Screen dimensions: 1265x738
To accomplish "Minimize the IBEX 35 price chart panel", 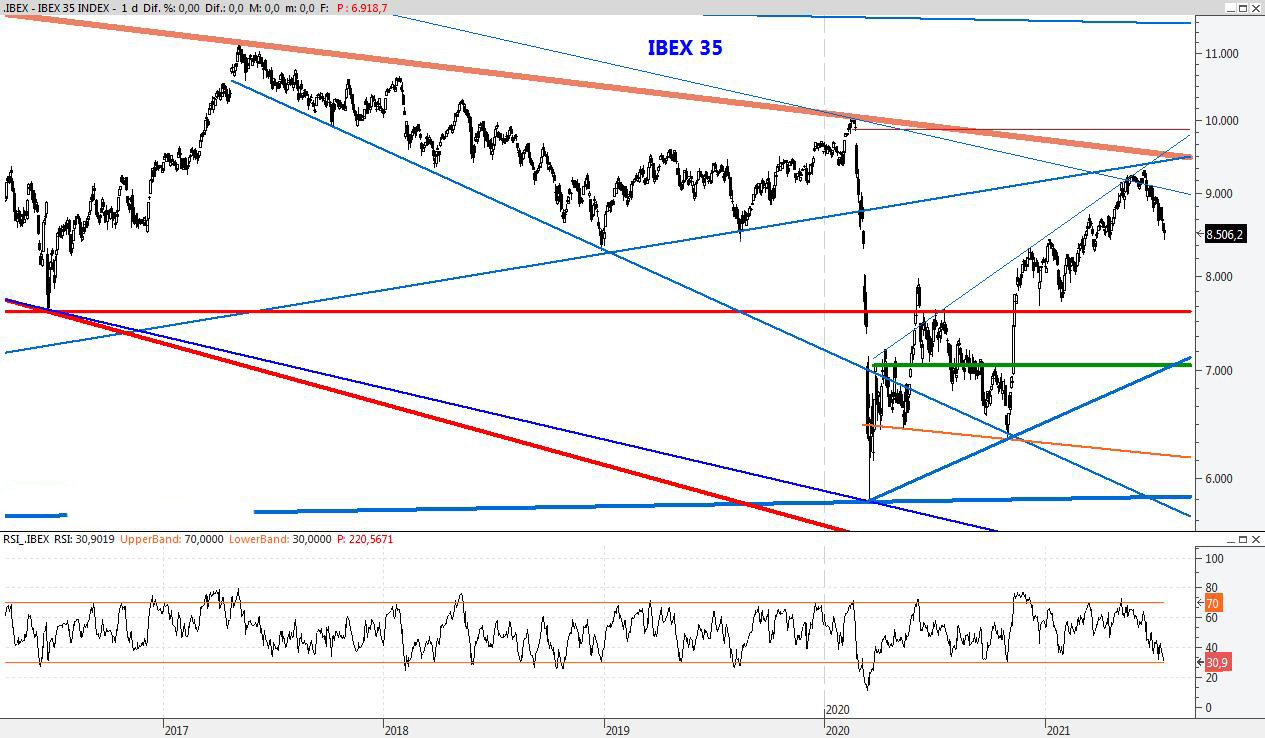I will point(1230,8).
